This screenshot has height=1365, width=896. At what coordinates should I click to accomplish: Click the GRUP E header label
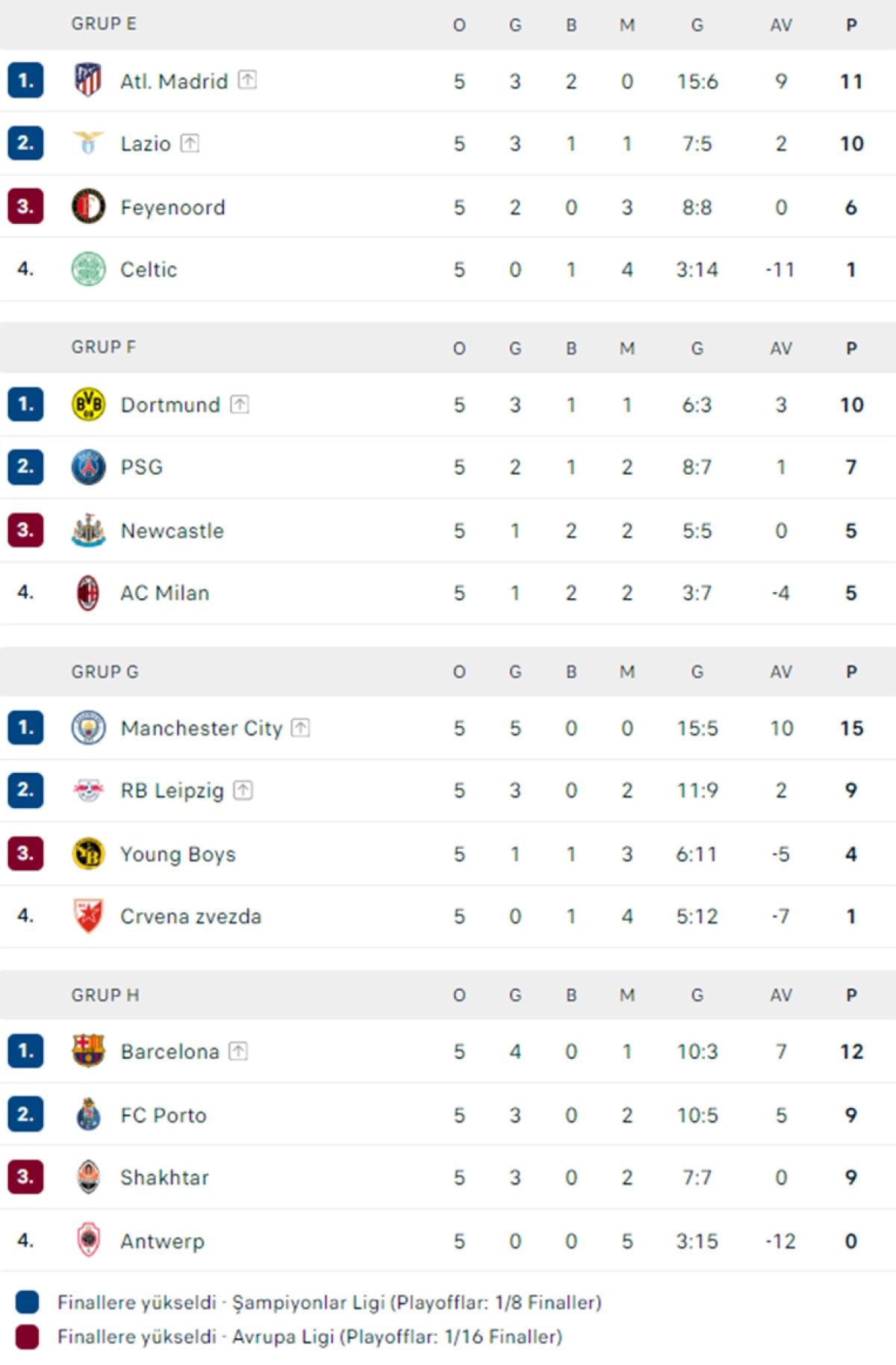pos(104,24)
